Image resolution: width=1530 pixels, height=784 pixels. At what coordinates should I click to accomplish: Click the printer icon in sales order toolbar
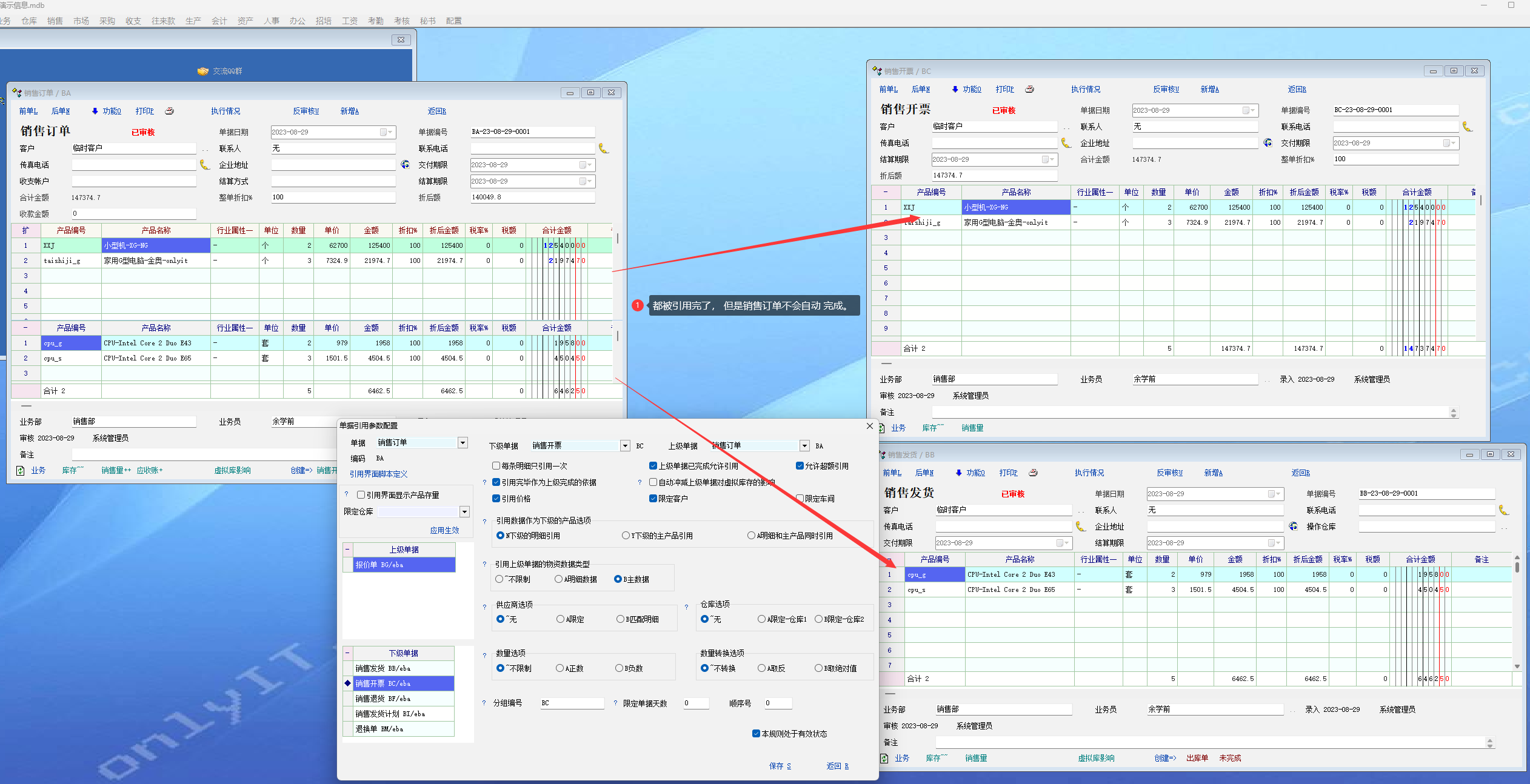[170, 111]
